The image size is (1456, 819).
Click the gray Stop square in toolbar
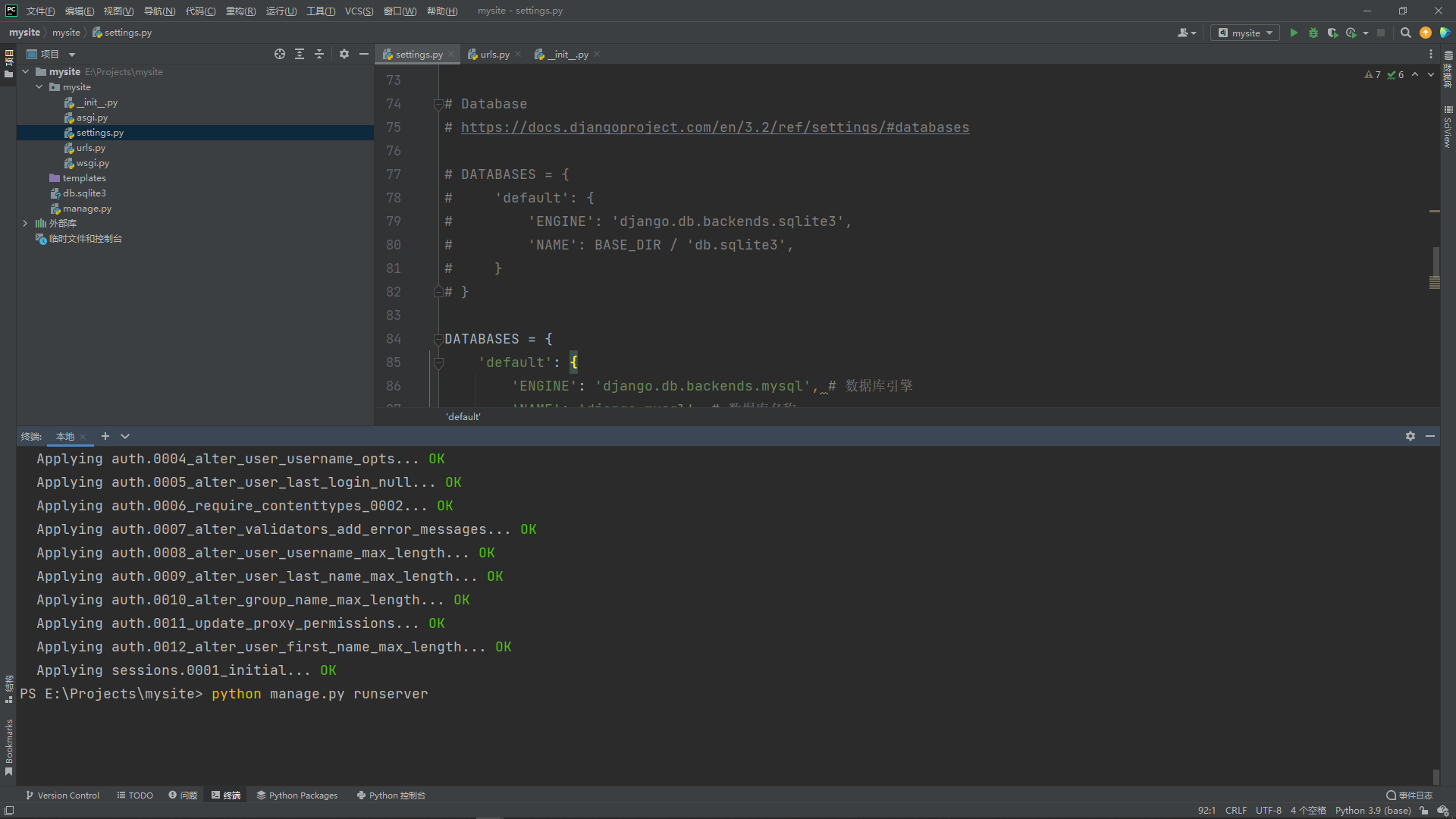coord(1381,33)
